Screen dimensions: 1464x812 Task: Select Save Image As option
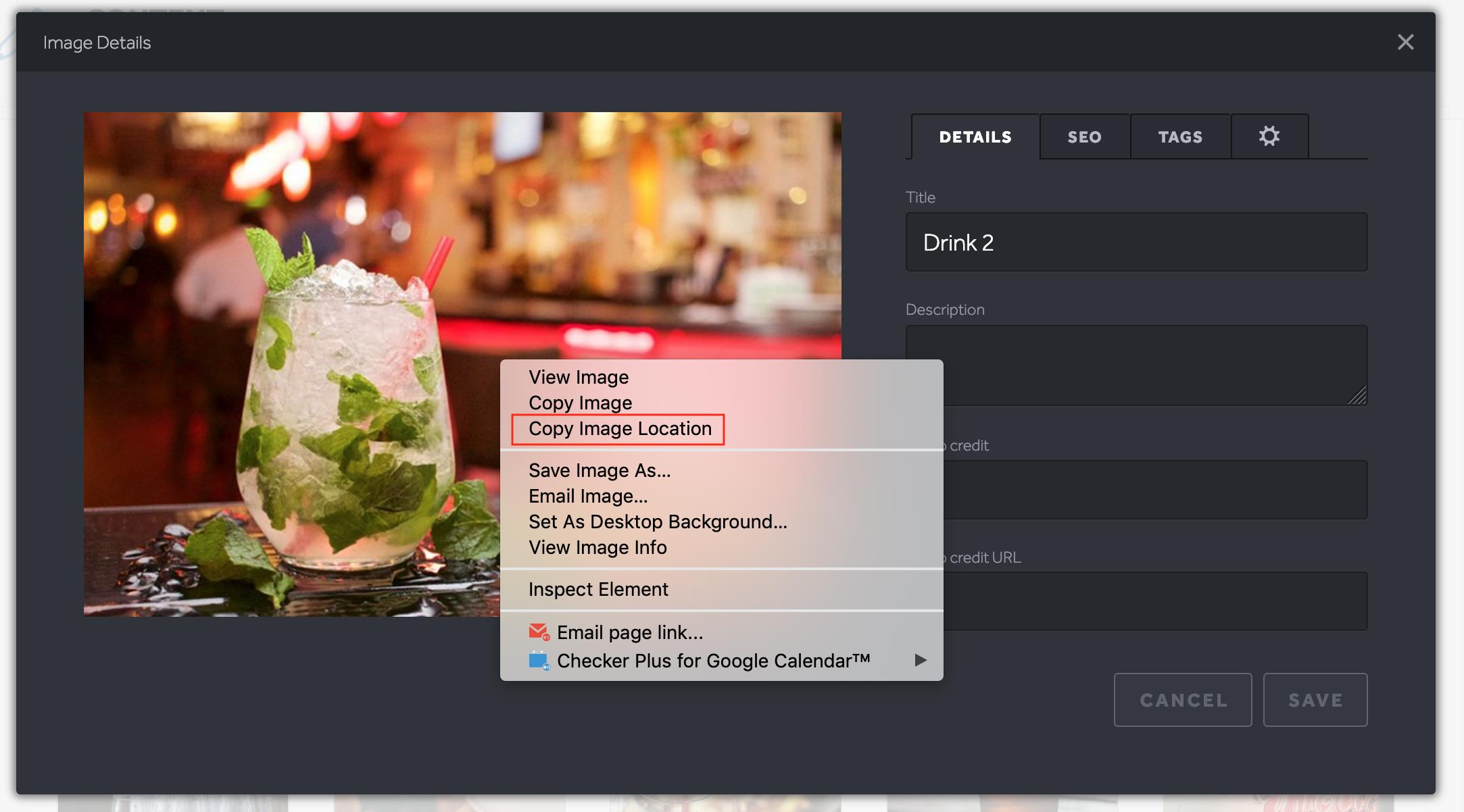pos(600,469)
